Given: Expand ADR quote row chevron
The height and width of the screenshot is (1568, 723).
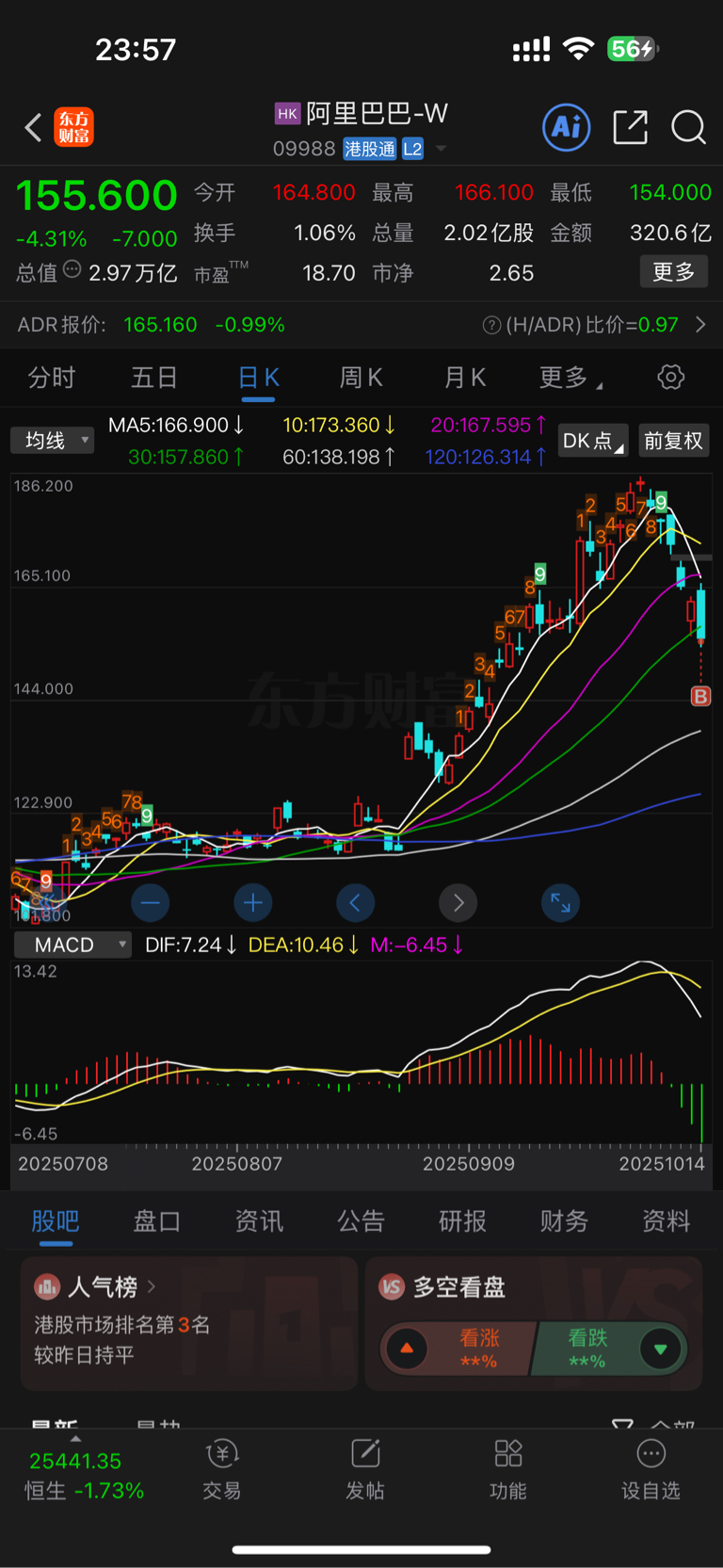Looking at the screenshot, I should coord(700,325).
